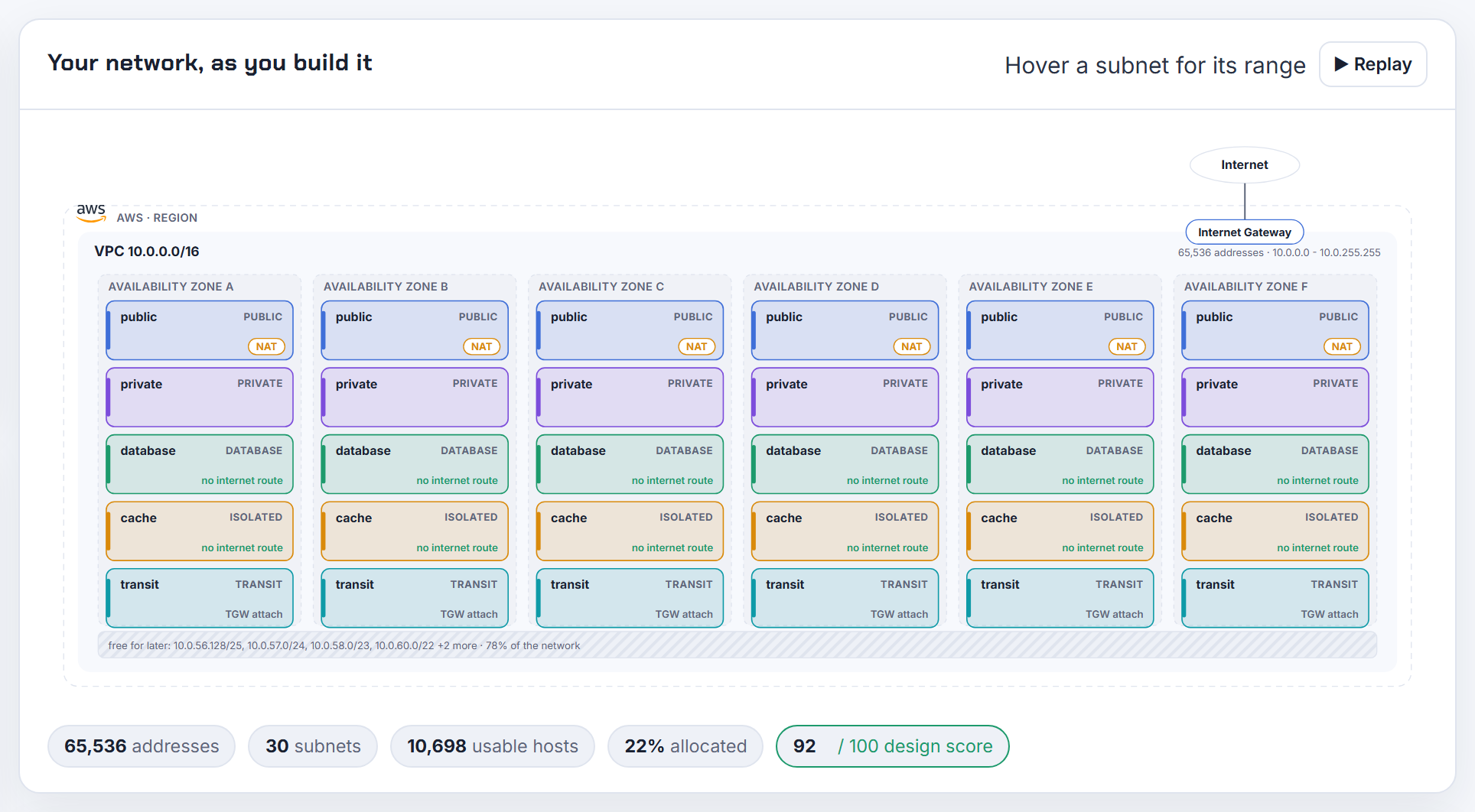Select the private subnet in Availability Zone F

coord(1275,397)
